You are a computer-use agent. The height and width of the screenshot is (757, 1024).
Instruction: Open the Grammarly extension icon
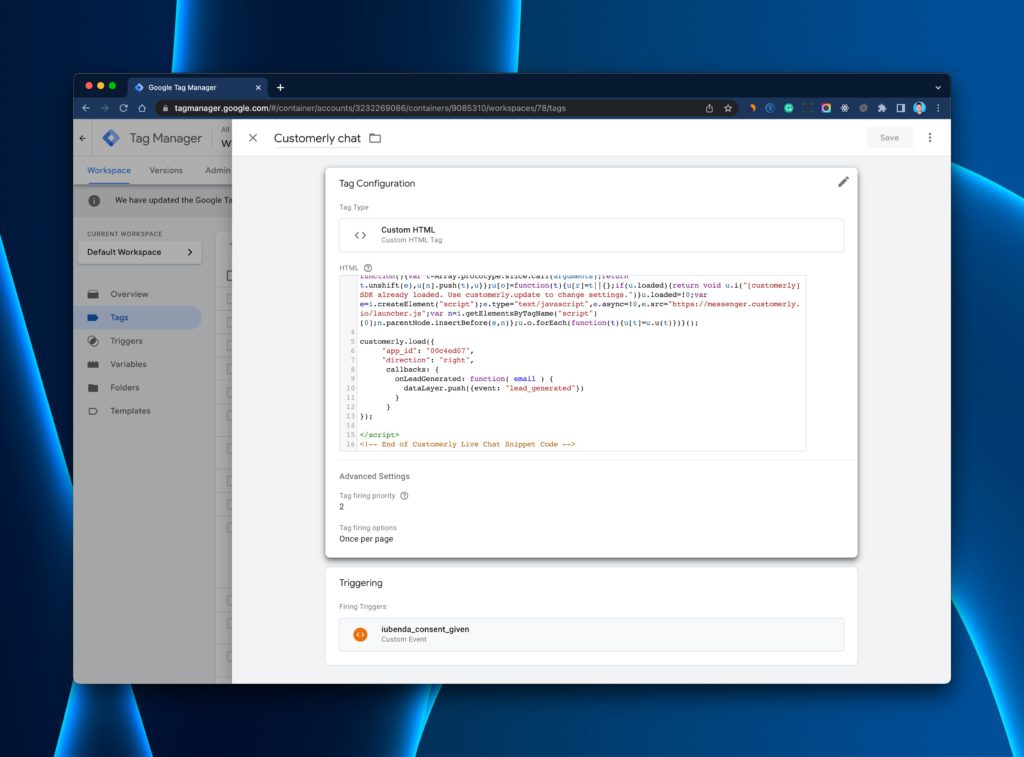789,108
